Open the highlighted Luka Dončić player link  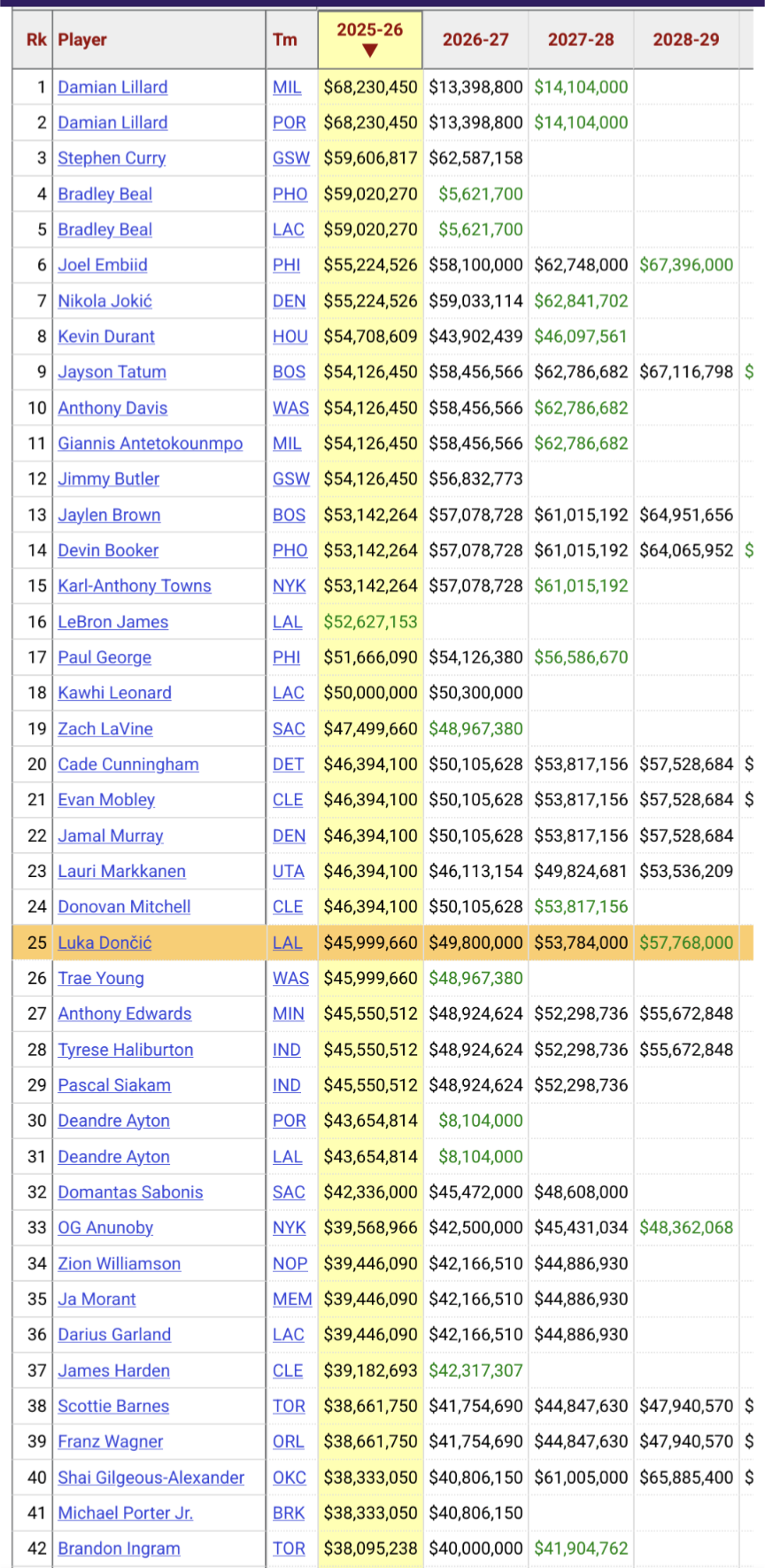[x=104, y=943]
